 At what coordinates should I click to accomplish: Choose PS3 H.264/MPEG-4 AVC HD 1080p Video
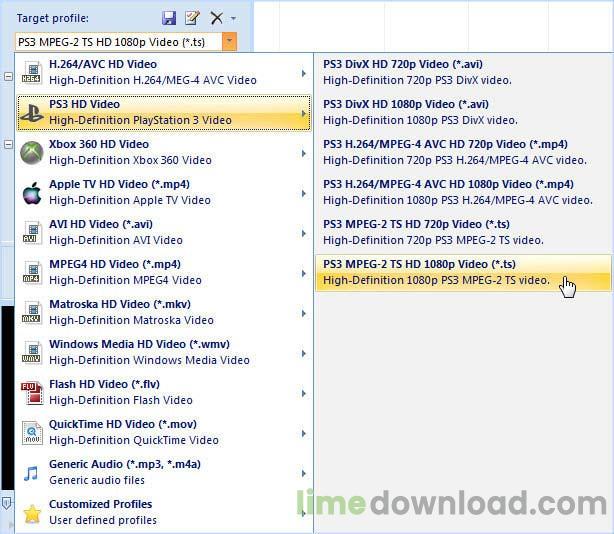[463, 193]
